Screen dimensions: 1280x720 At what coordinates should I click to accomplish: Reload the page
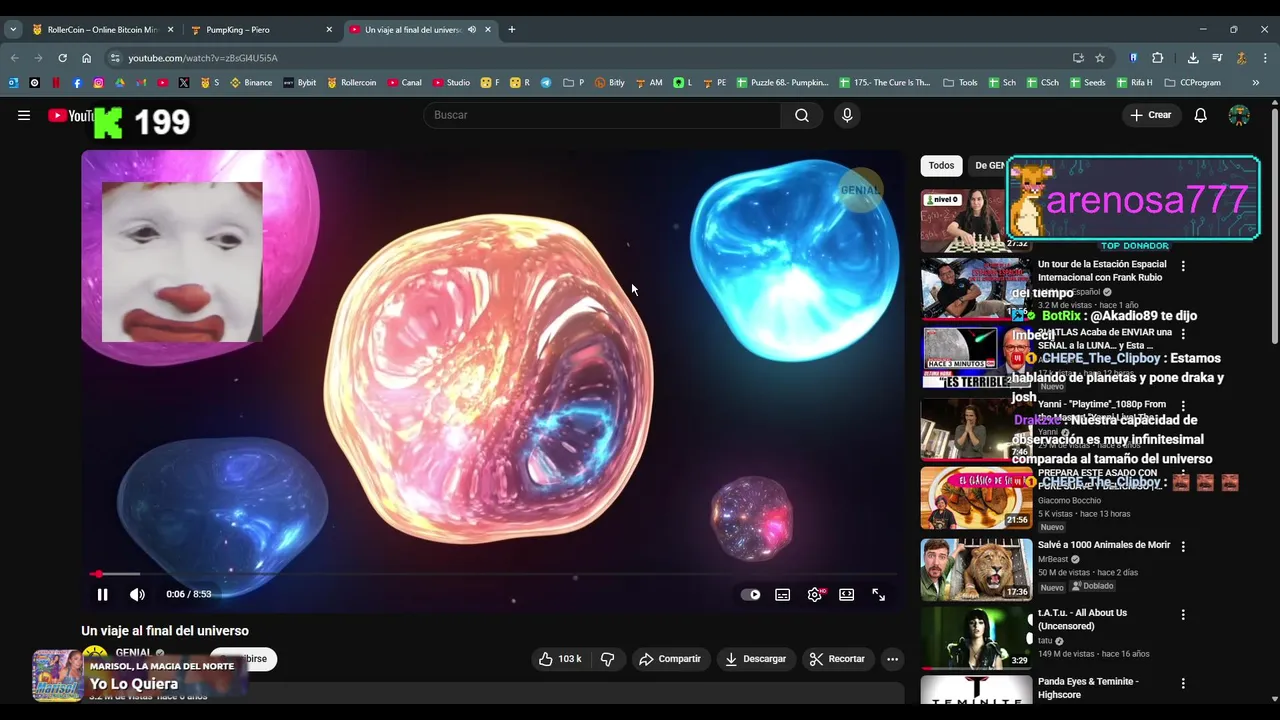click(x=62, y=58)
